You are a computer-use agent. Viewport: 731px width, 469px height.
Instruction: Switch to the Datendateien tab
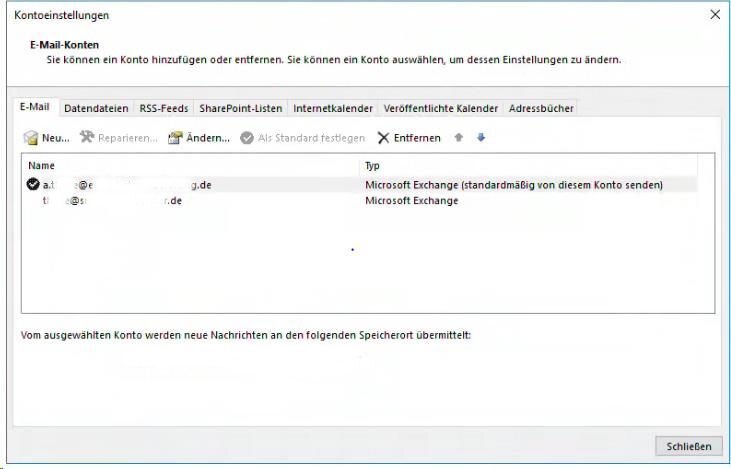click(x=98, y=108)
